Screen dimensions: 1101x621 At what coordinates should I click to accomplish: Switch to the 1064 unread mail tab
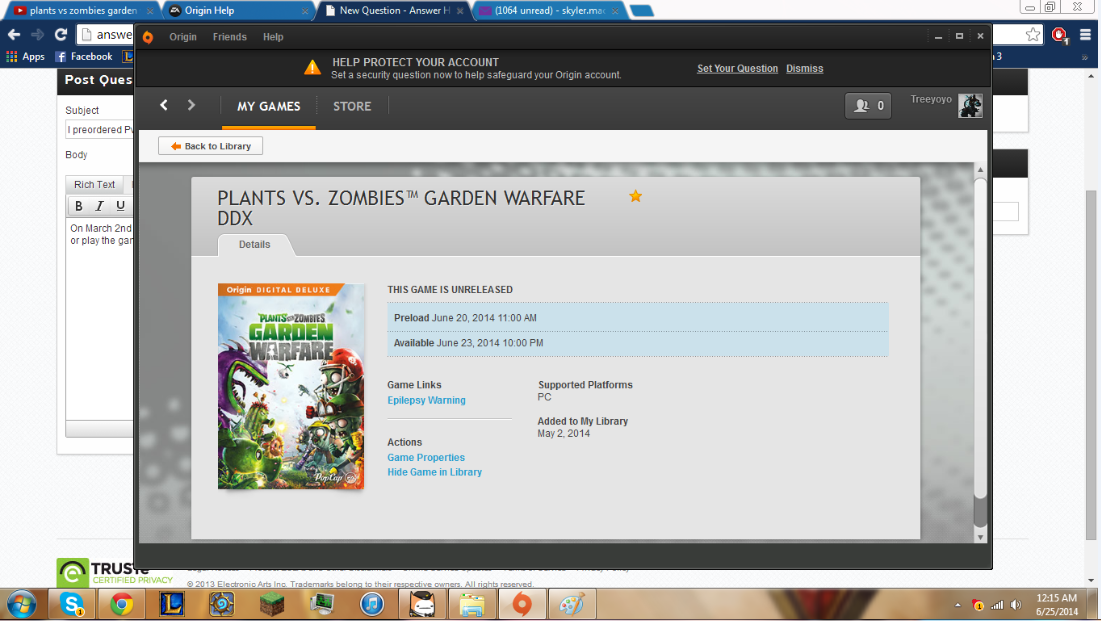(x=549, y=11)
